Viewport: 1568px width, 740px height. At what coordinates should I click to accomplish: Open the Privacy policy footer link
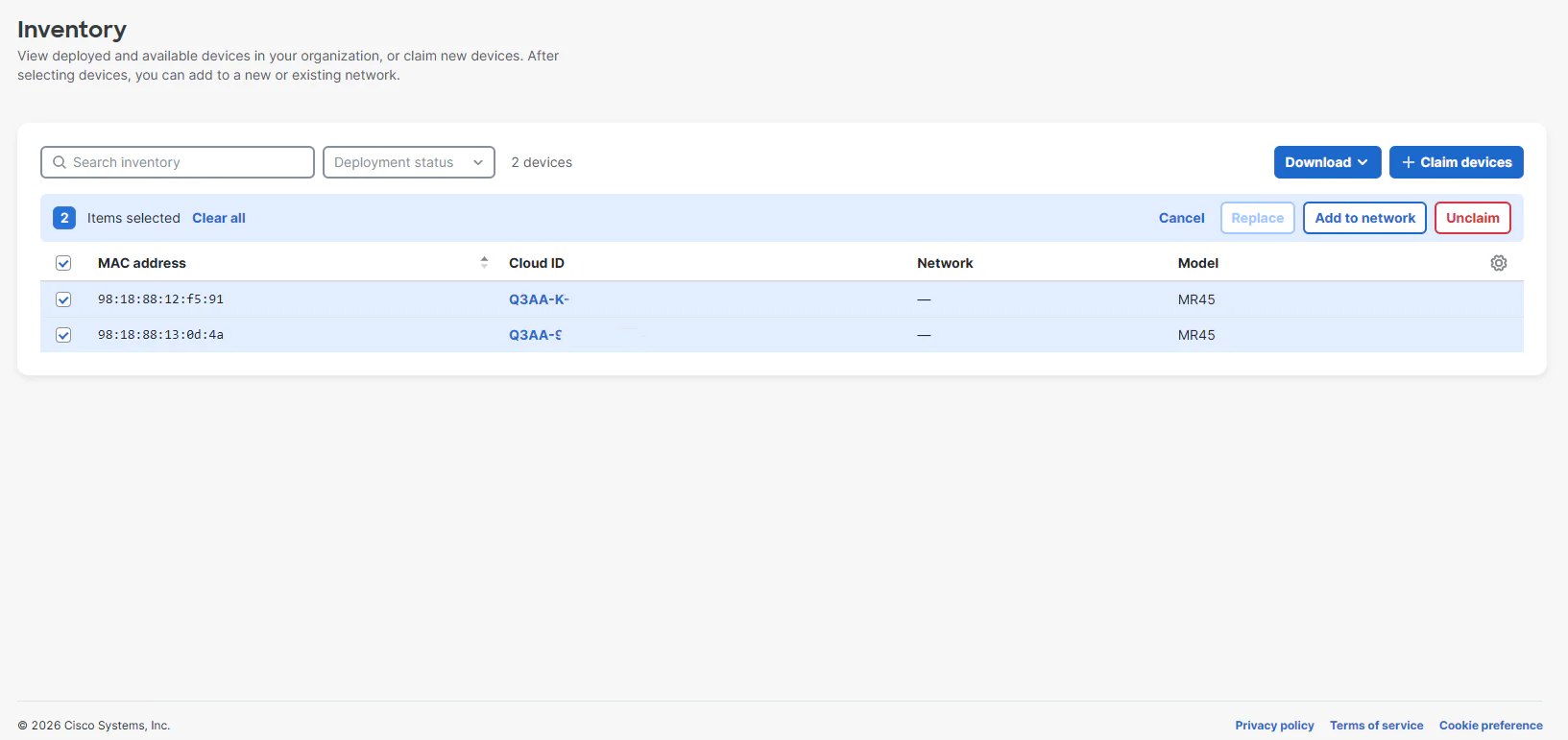pos(1274,726)
